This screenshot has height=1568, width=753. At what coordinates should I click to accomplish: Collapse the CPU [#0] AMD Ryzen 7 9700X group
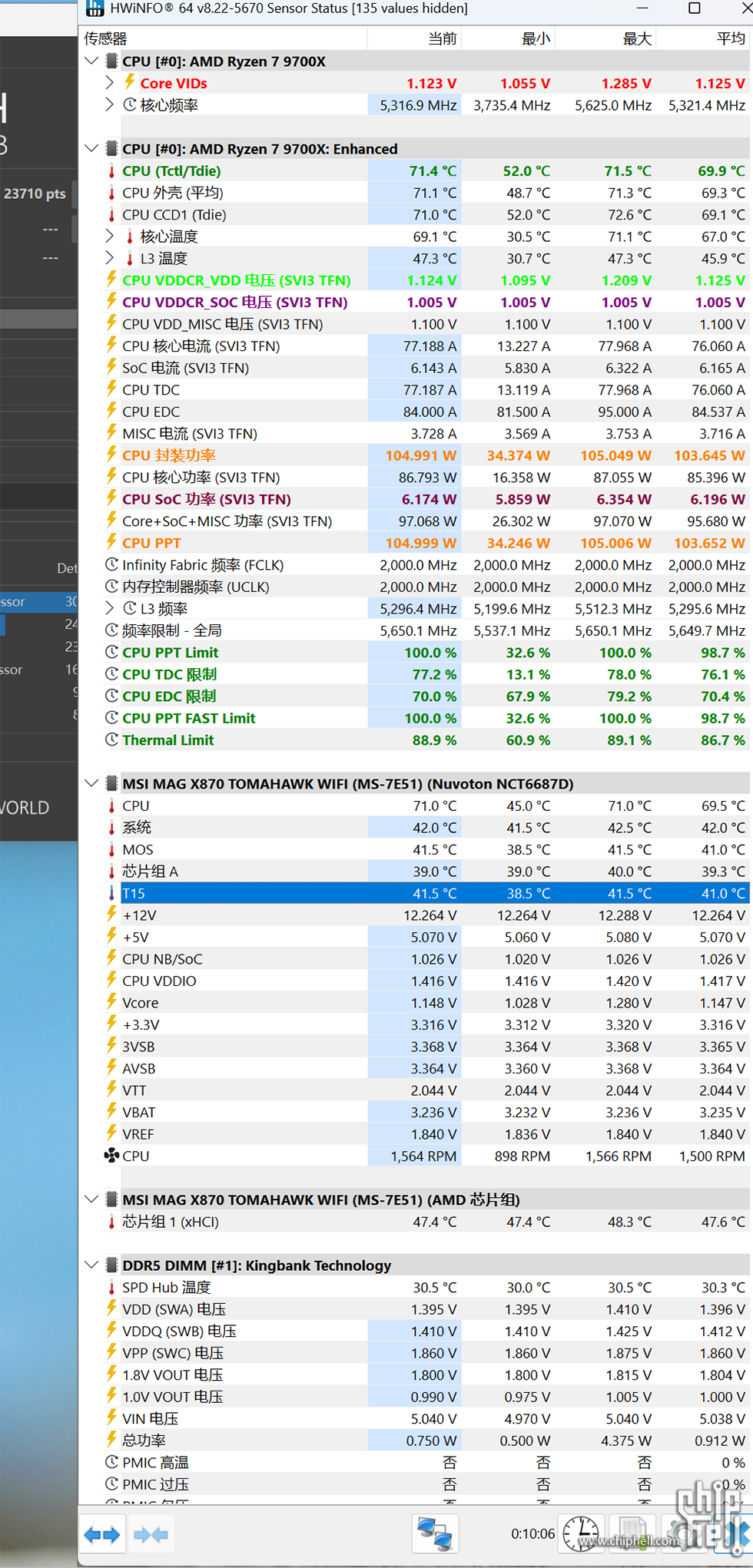91,61
